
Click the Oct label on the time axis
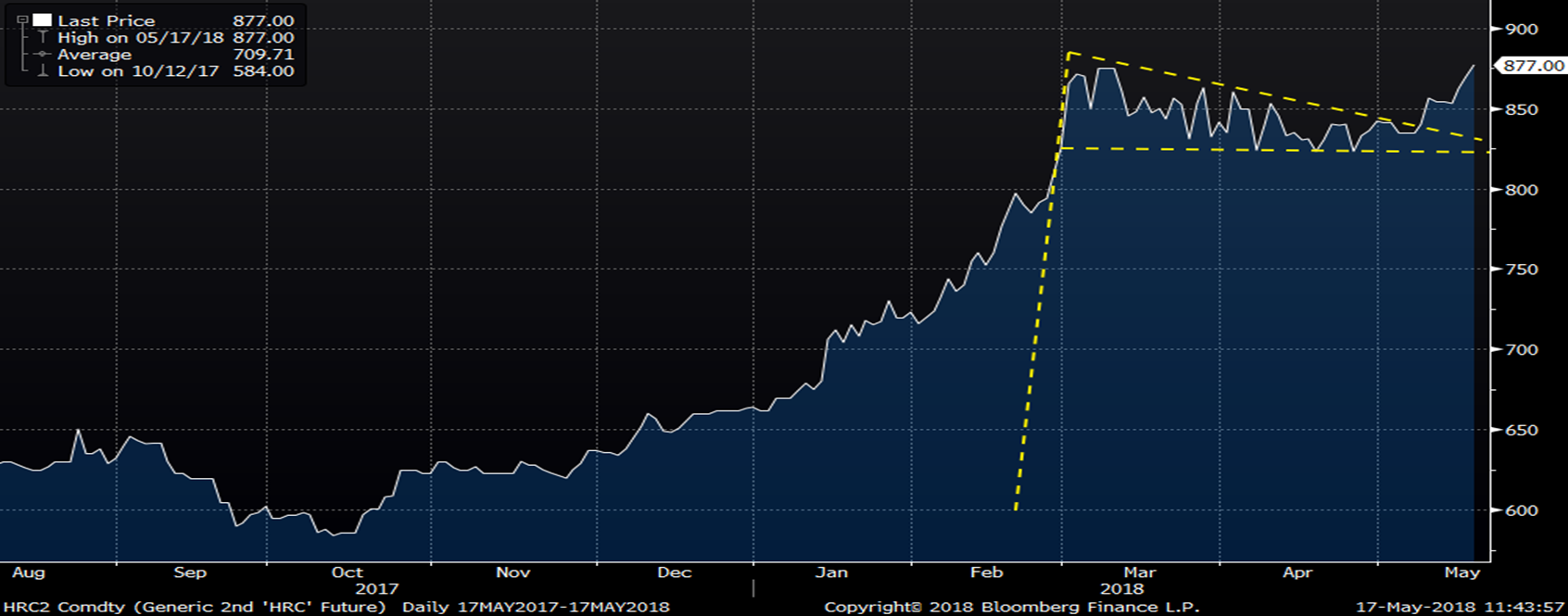(347, 572)
